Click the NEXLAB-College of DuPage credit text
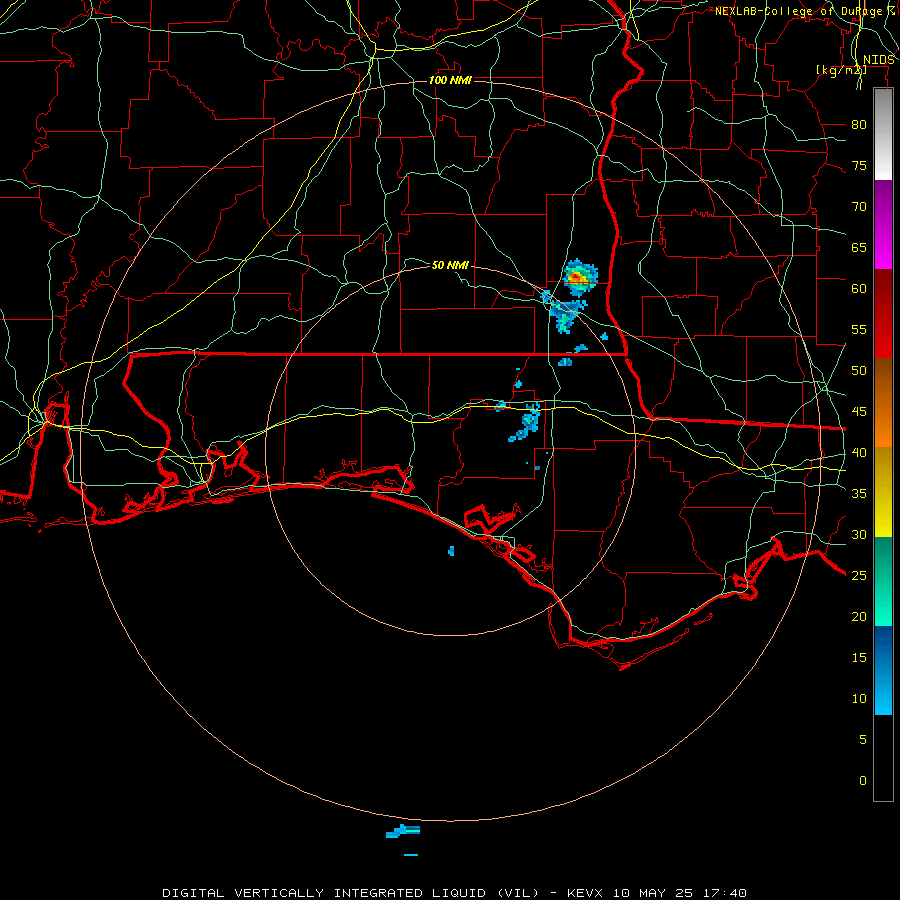 coord(805,11)
